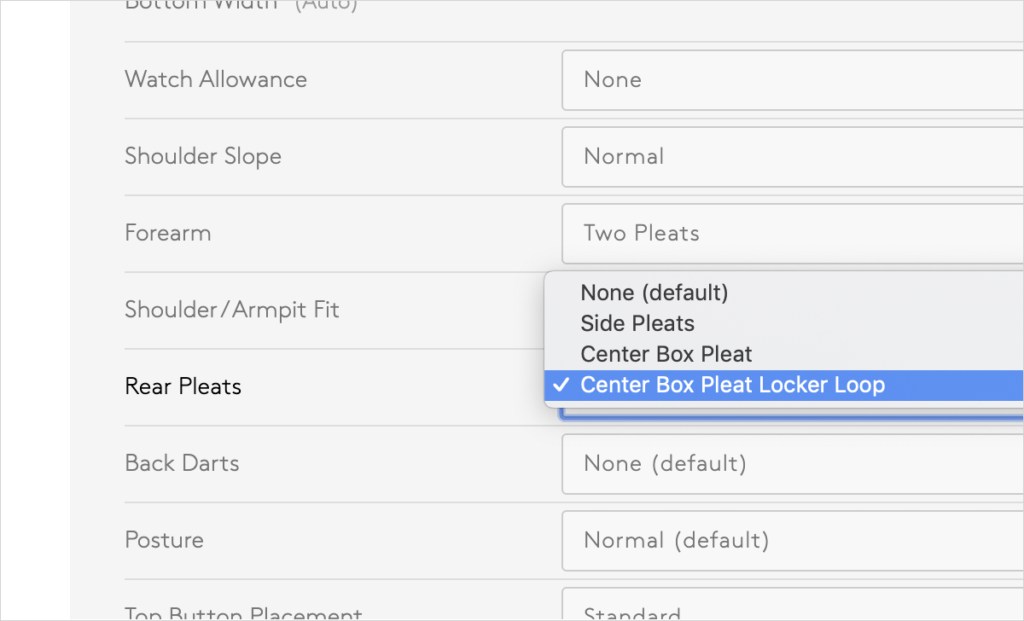Click the Shoulder/Armpit Fit label

click(231, 310)
